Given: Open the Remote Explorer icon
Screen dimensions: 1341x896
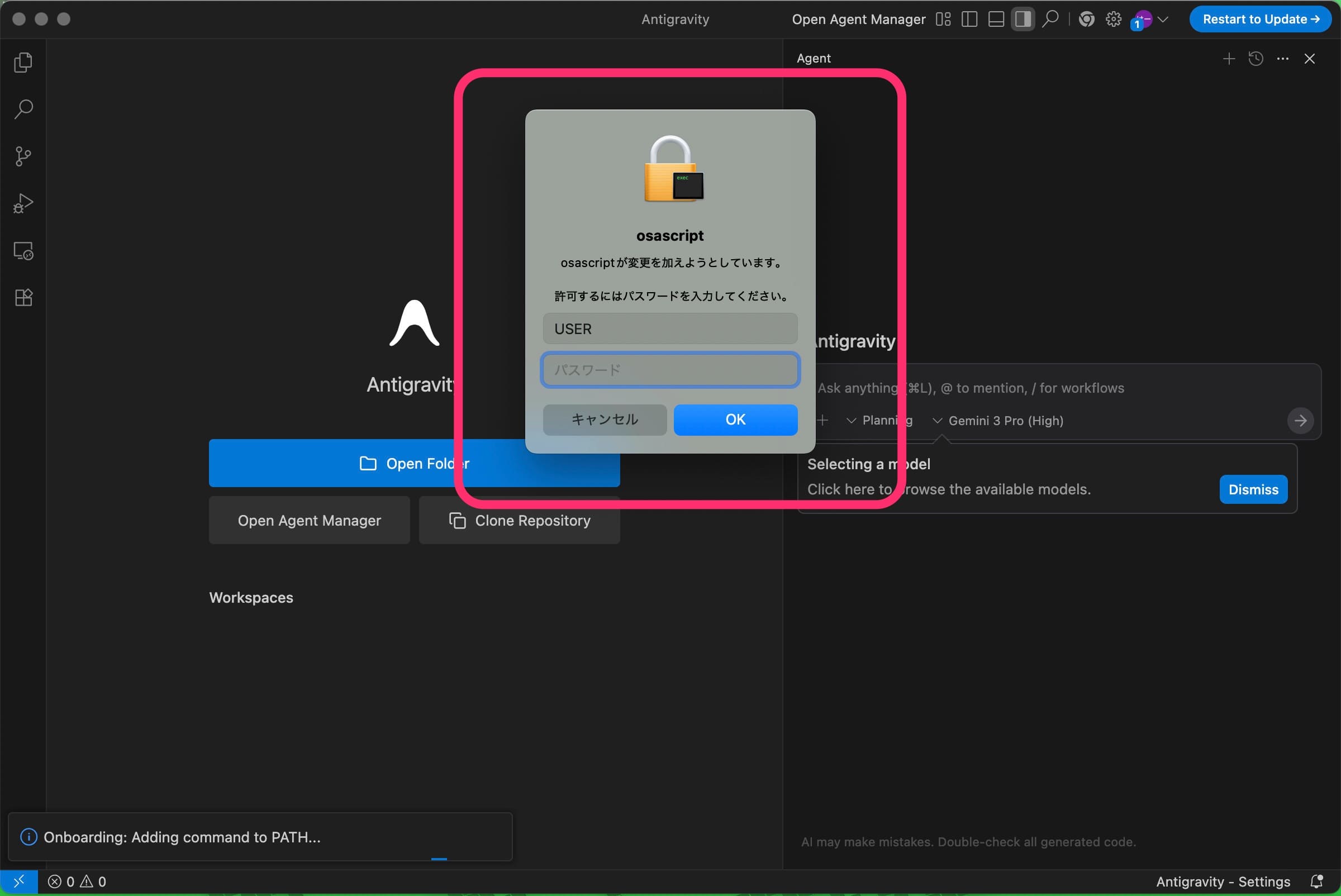Looking at the screenshot, I should click(23, 250).
